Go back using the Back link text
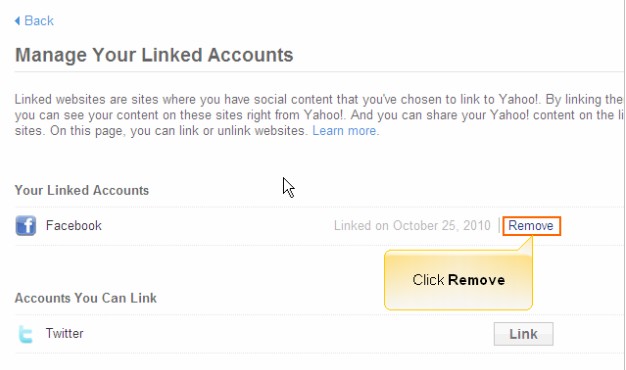This screenshot has height=370, width=626. 39,21
